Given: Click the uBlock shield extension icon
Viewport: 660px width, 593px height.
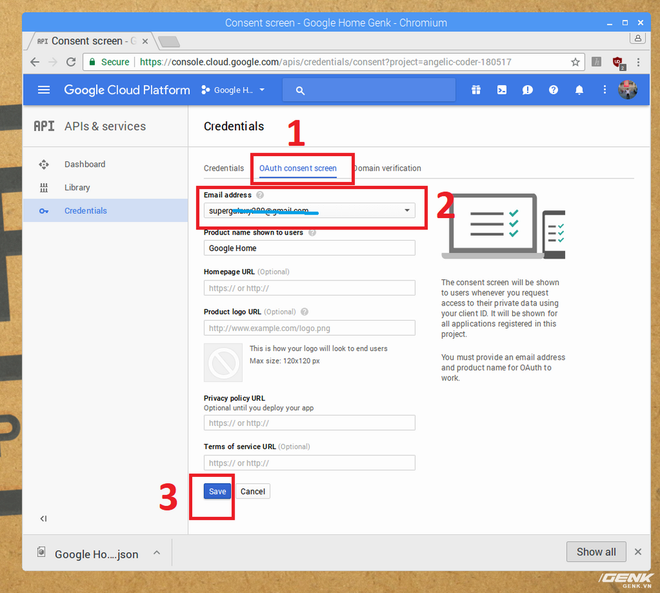Looking at the screenshot, I should pyautogui.click(x=618, y=62).
